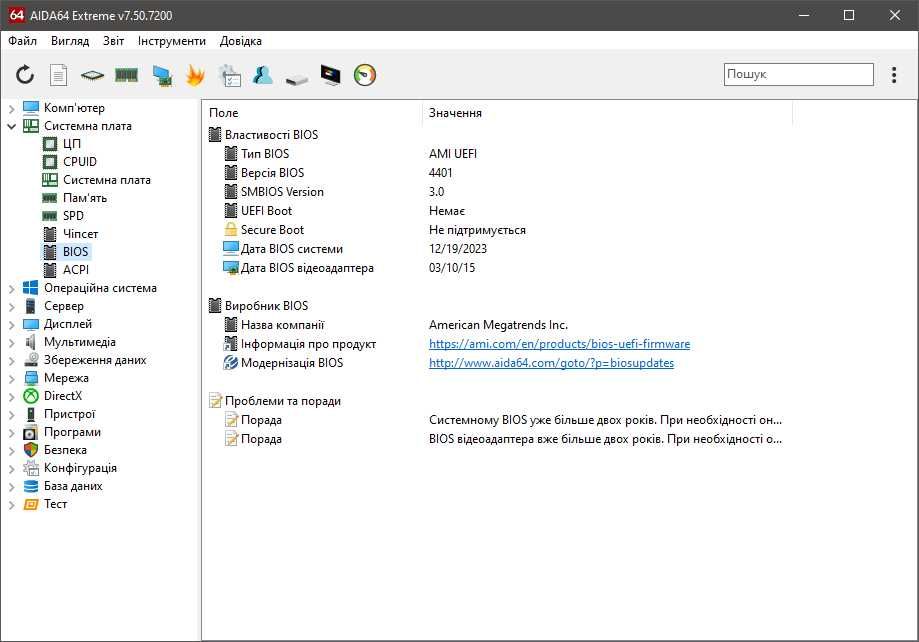
Task: Expand the Конфігурація node
Action: [x=11, y=468]
